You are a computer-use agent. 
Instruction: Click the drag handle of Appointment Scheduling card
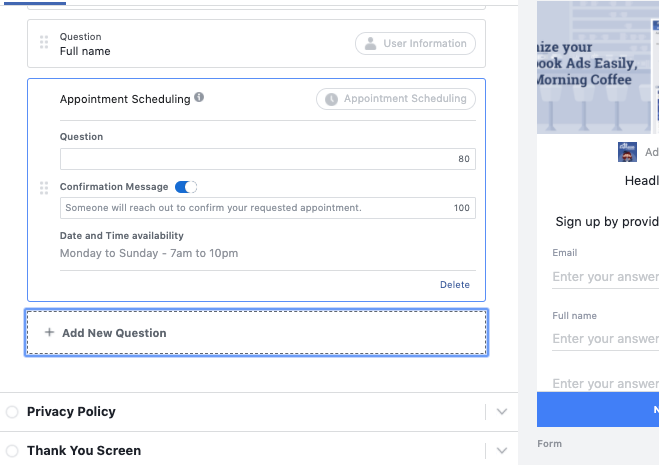point(44,188)
